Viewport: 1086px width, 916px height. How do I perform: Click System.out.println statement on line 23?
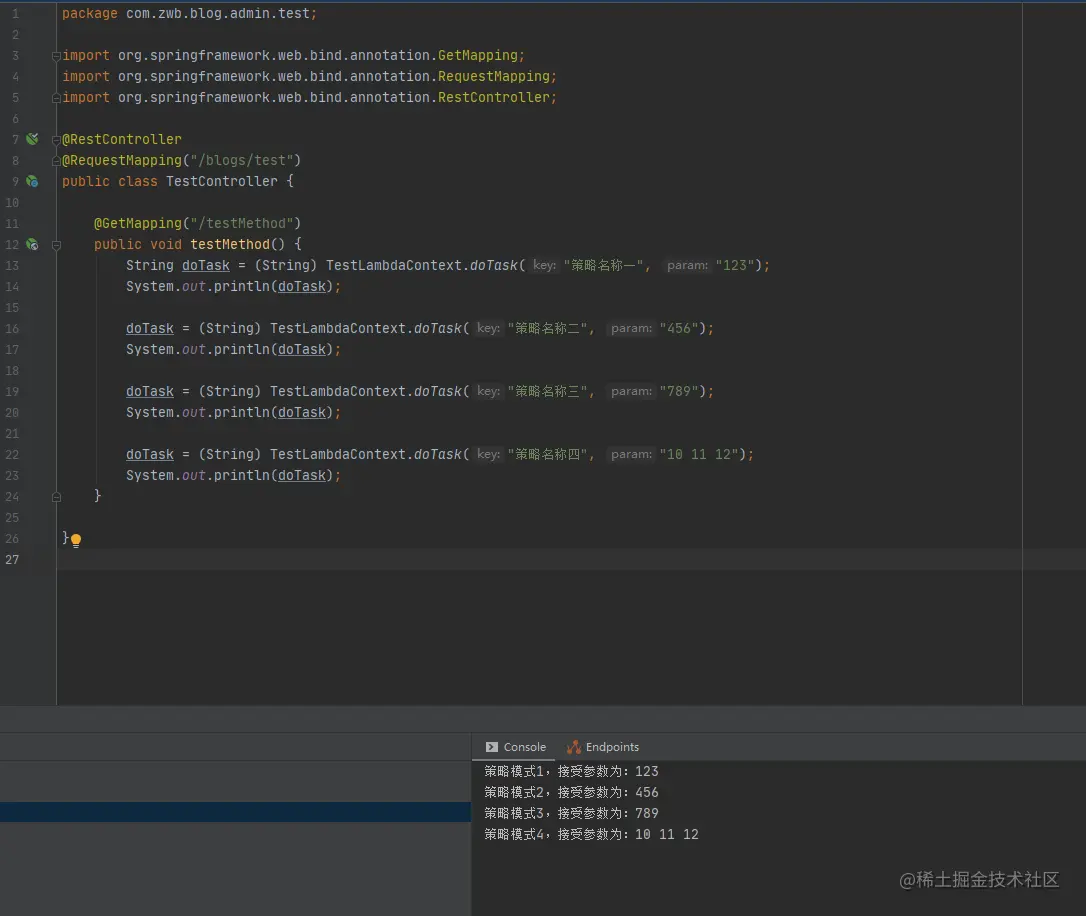coord(233,476)
